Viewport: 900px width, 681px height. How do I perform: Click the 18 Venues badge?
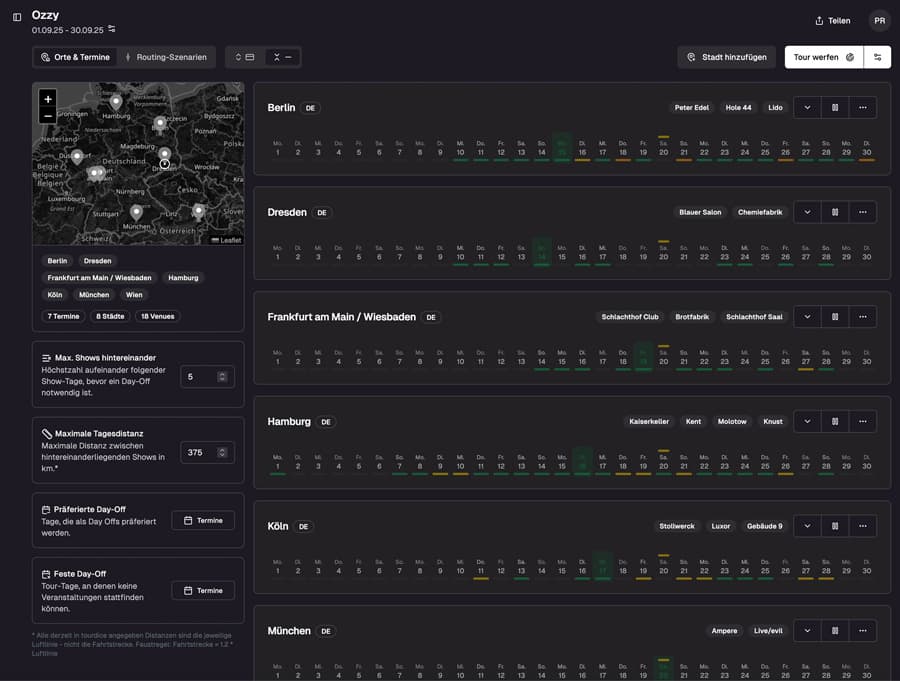pos(157,316)
